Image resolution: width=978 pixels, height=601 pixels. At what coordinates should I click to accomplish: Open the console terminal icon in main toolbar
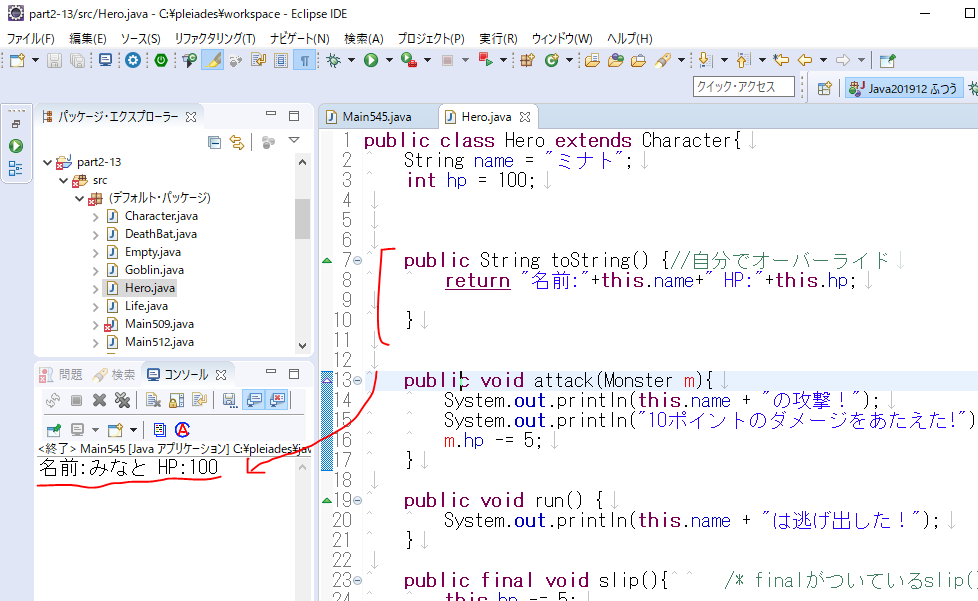105,60
